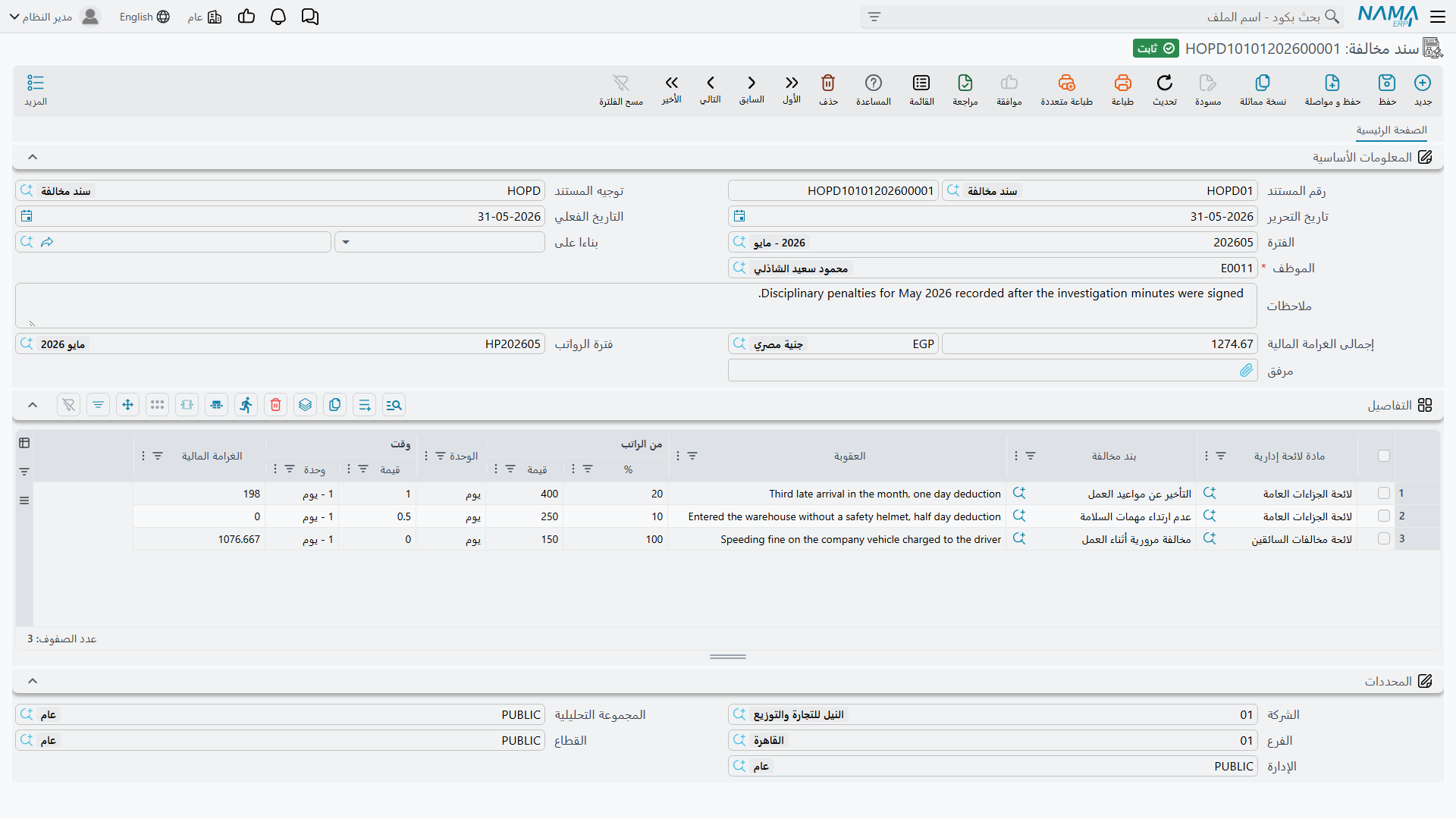The image size is (1456, 819).
Task: Tick the checkbox for row 2
Action: click(x=1384, y=516)
